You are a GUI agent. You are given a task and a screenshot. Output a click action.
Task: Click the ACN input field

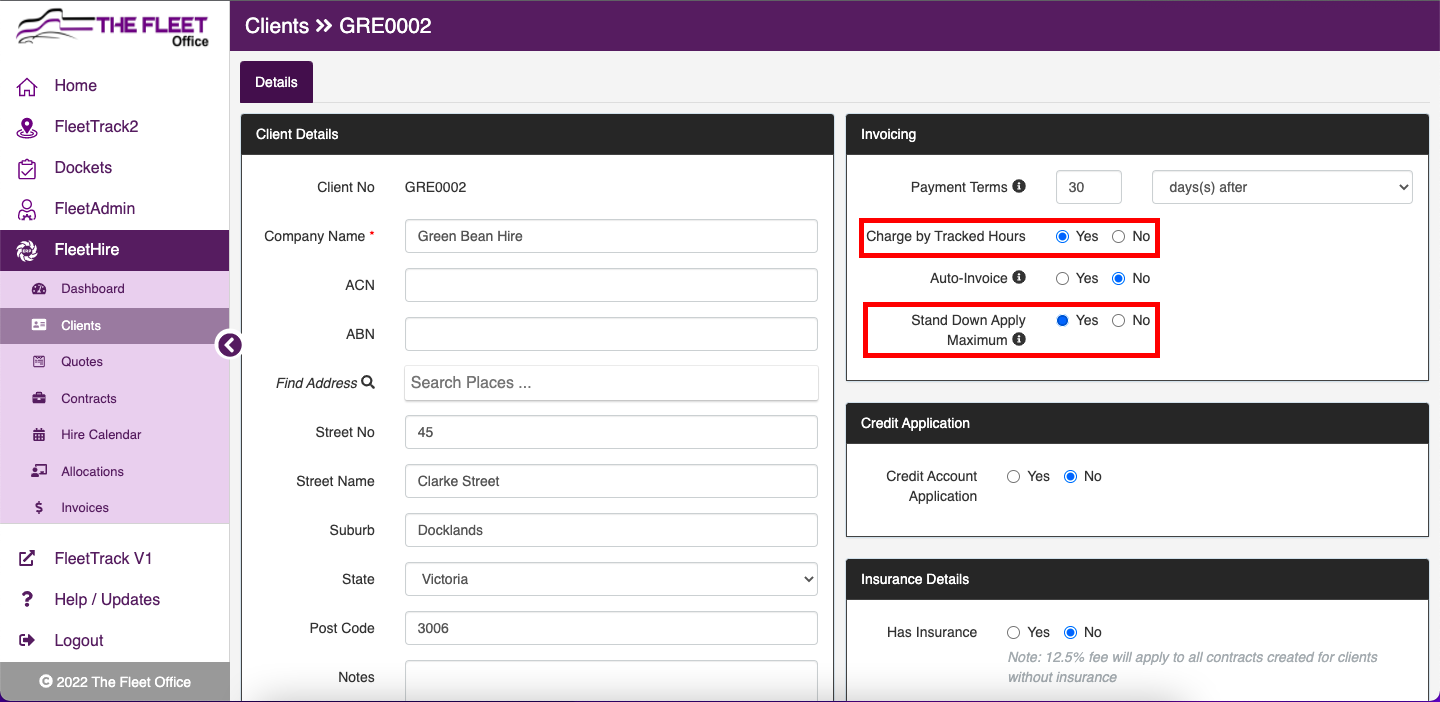point(611,285)
